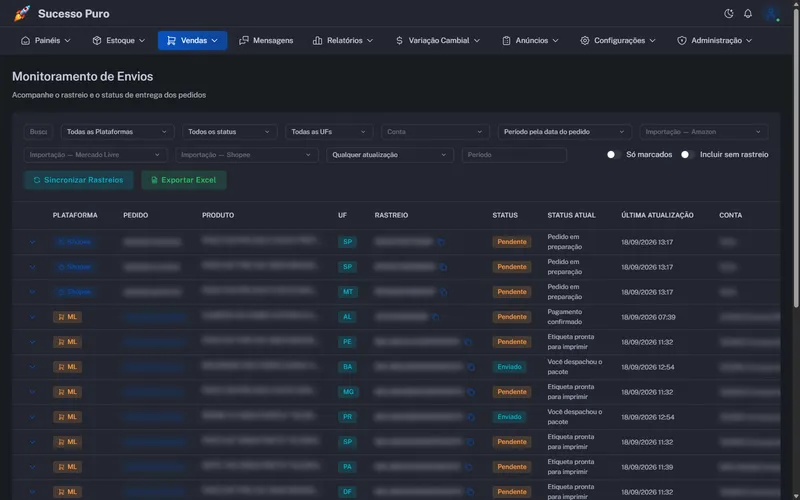Copy tracking code in the PR row

coord(471,417)
